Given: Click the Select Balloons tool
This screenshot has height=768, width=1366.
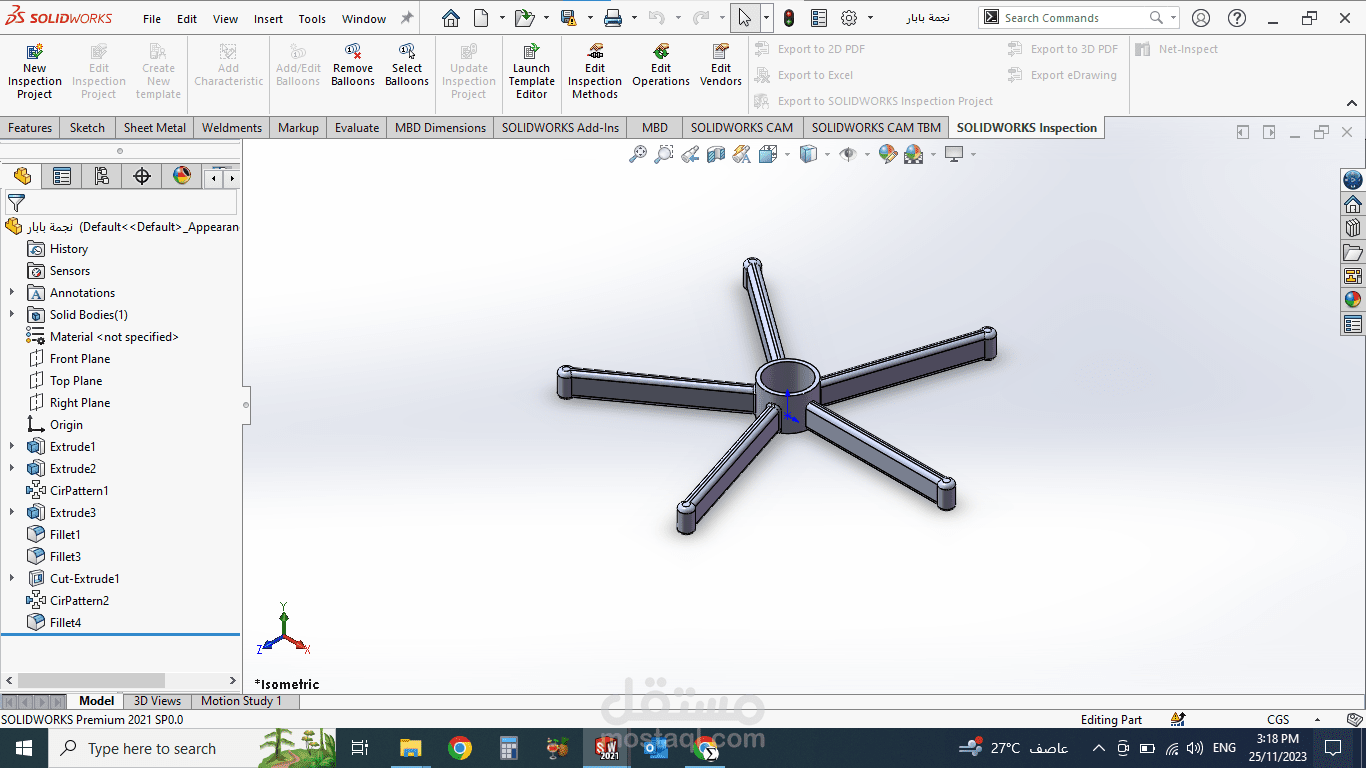Looking at the screenshot, I should pyautogui.click(x=407, y=66).
